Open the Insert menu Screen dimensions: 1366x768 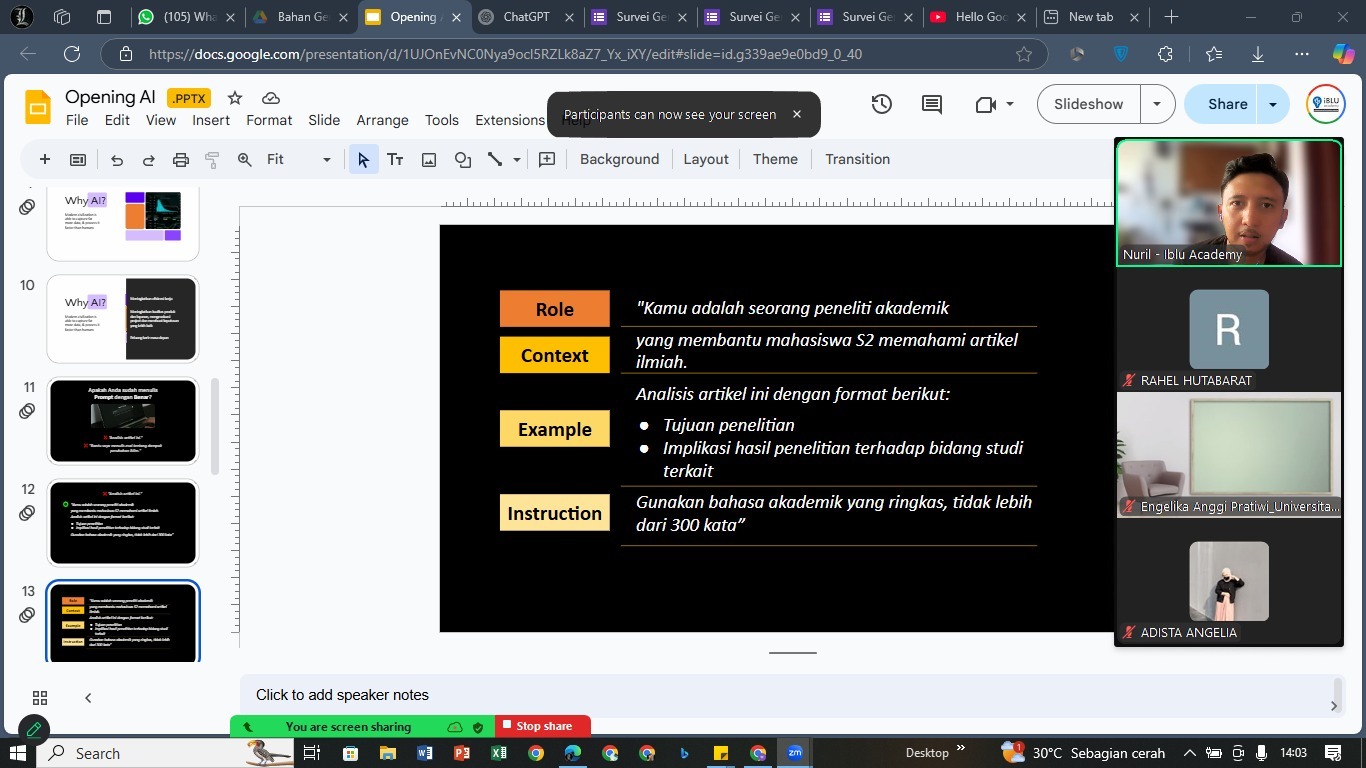point(211,120)
